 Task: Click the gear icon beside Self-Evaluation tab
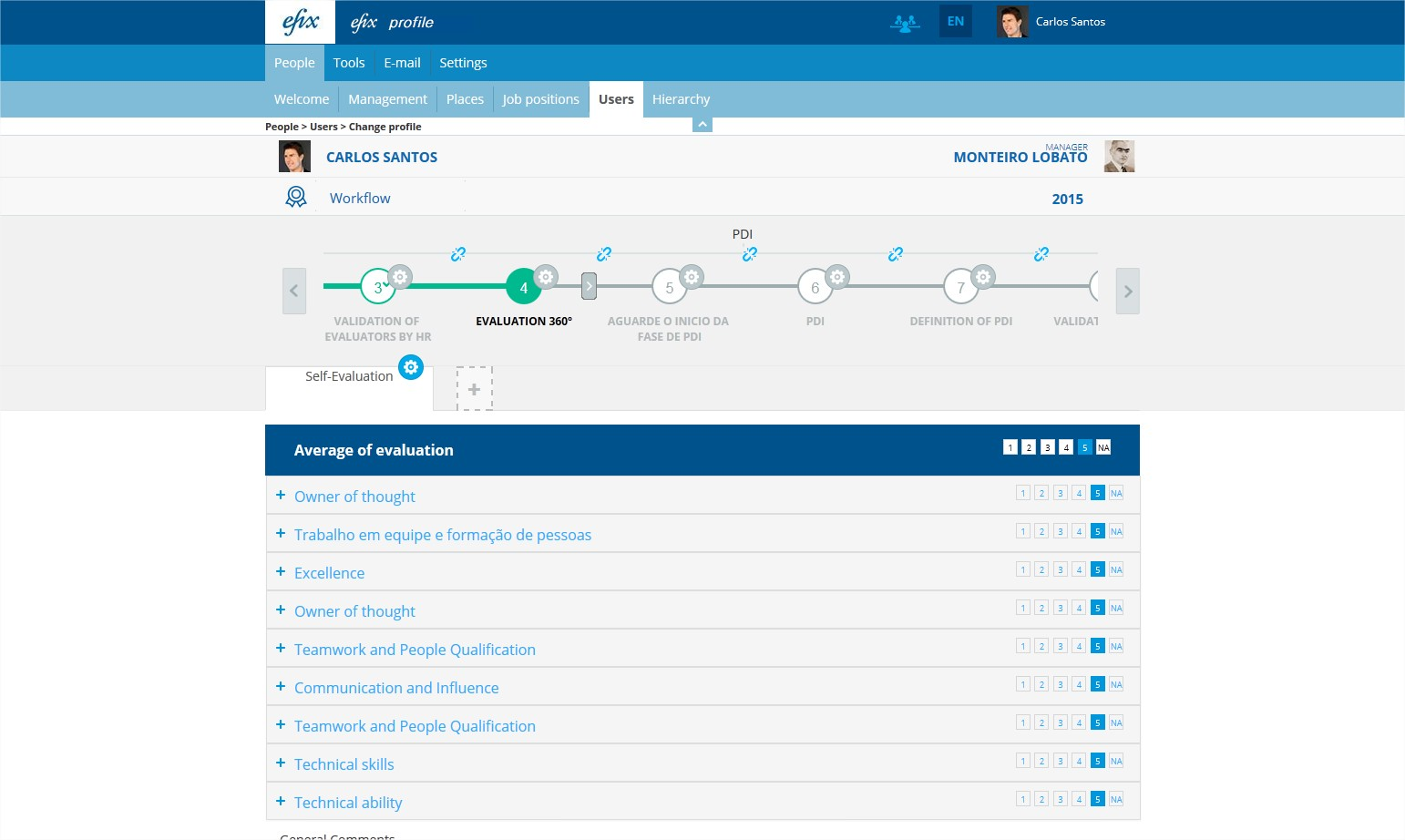click(411, 367)
